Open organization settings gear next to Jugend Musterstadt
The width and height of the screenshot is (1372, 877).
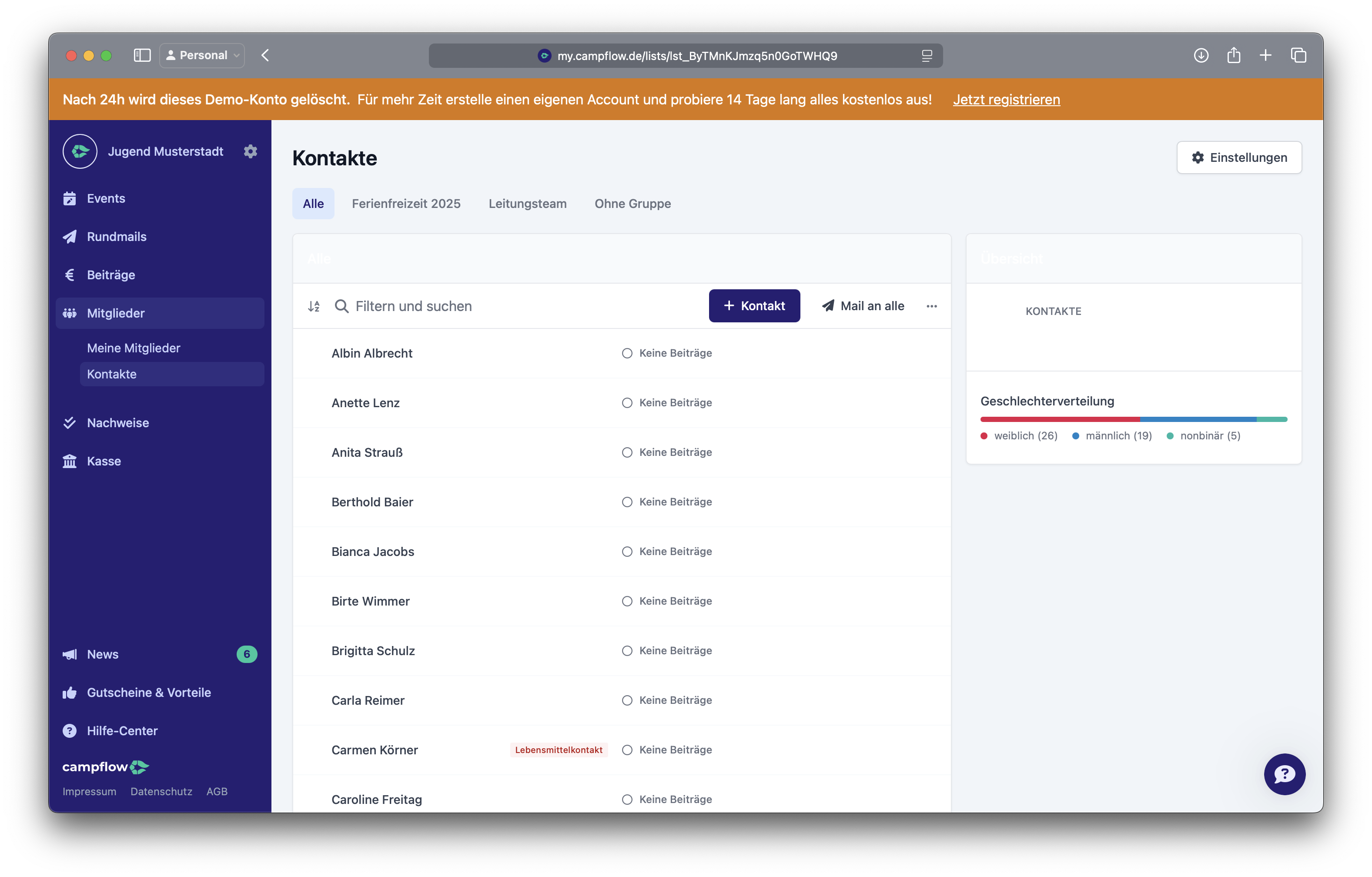[x=250, y=151]
